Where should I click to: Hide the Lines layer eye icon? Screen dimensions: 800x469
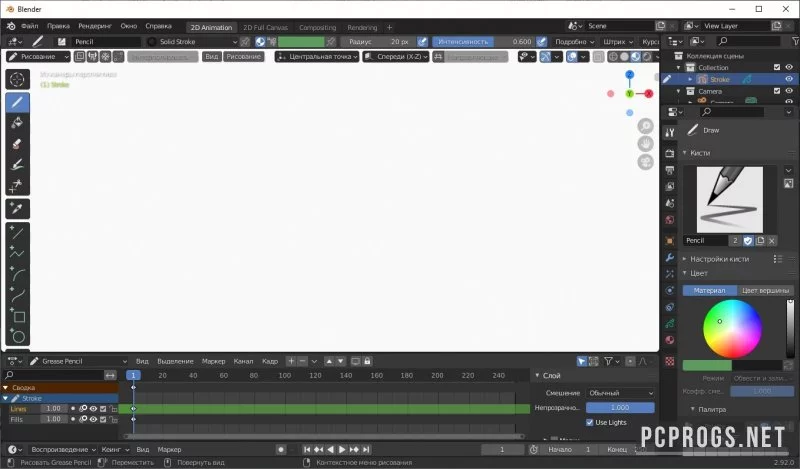(x=93, y=409)
